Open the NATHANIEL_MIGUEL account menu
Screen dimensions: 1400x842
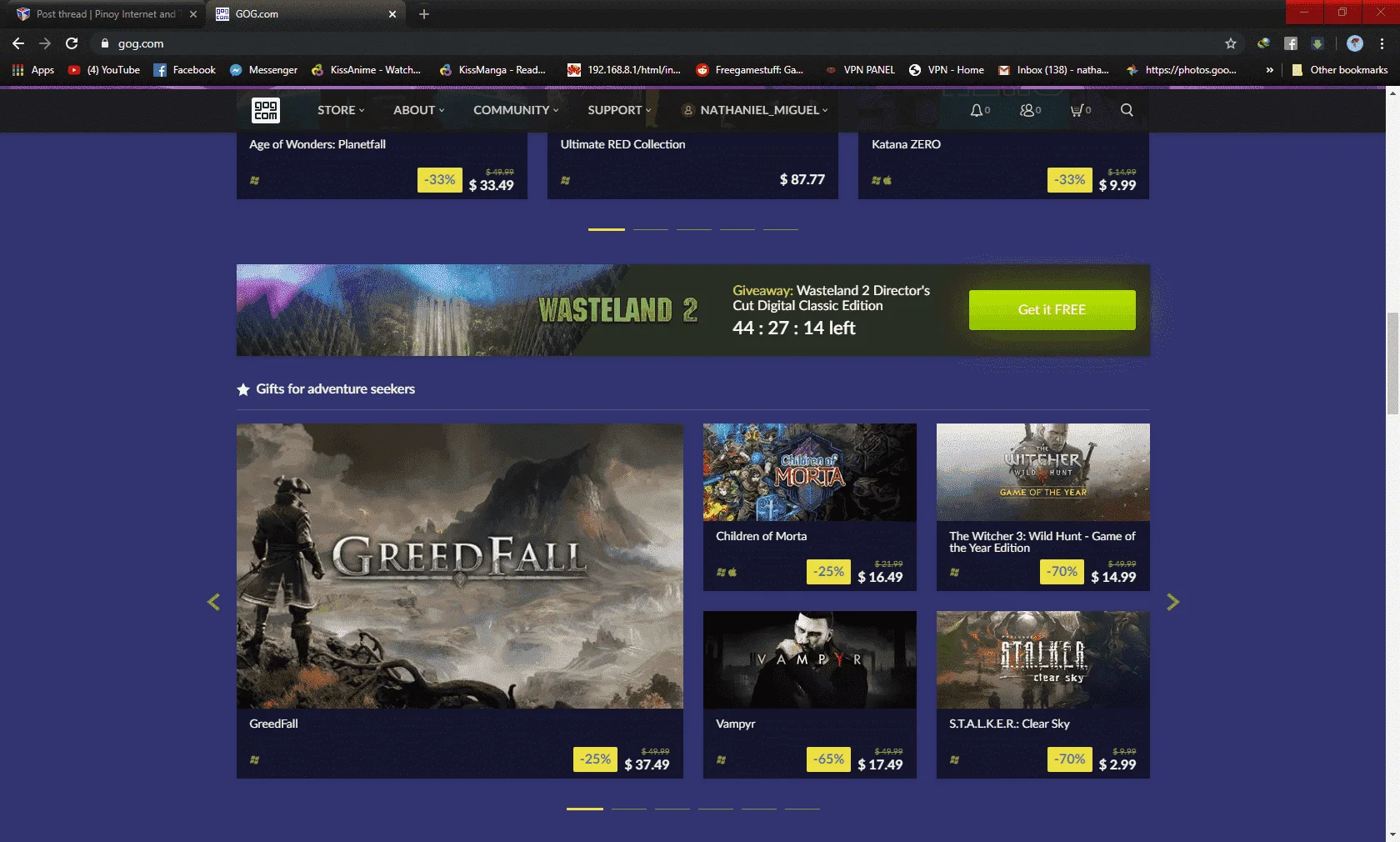[755, 110]
